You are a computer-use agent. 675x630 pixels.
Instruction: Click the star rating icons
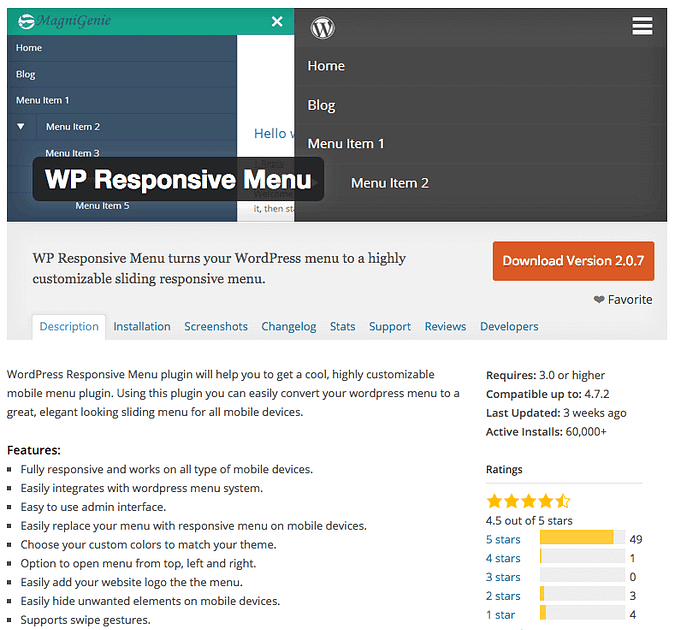[529, 501]
